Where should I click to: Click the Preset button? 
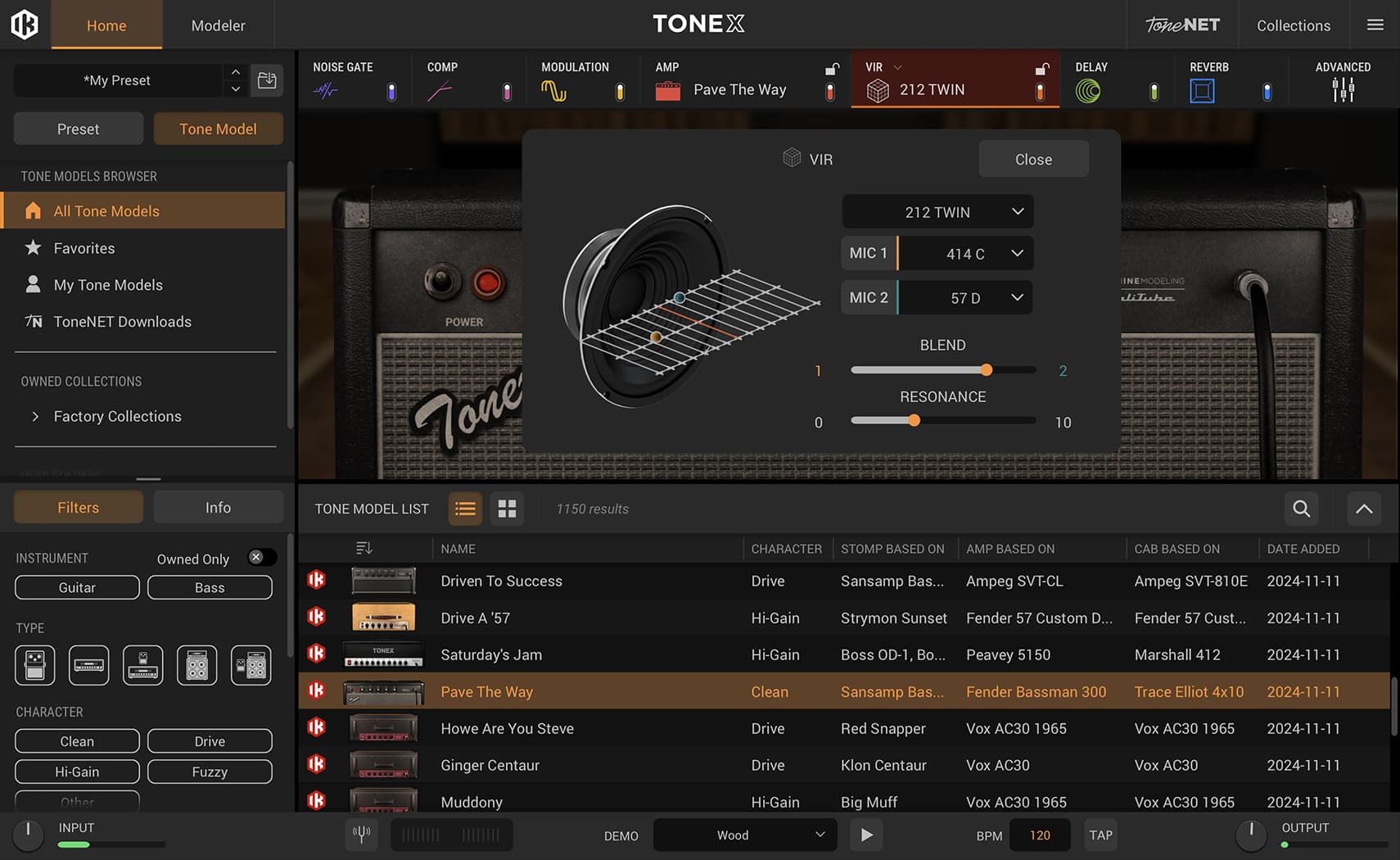[78, 129]
